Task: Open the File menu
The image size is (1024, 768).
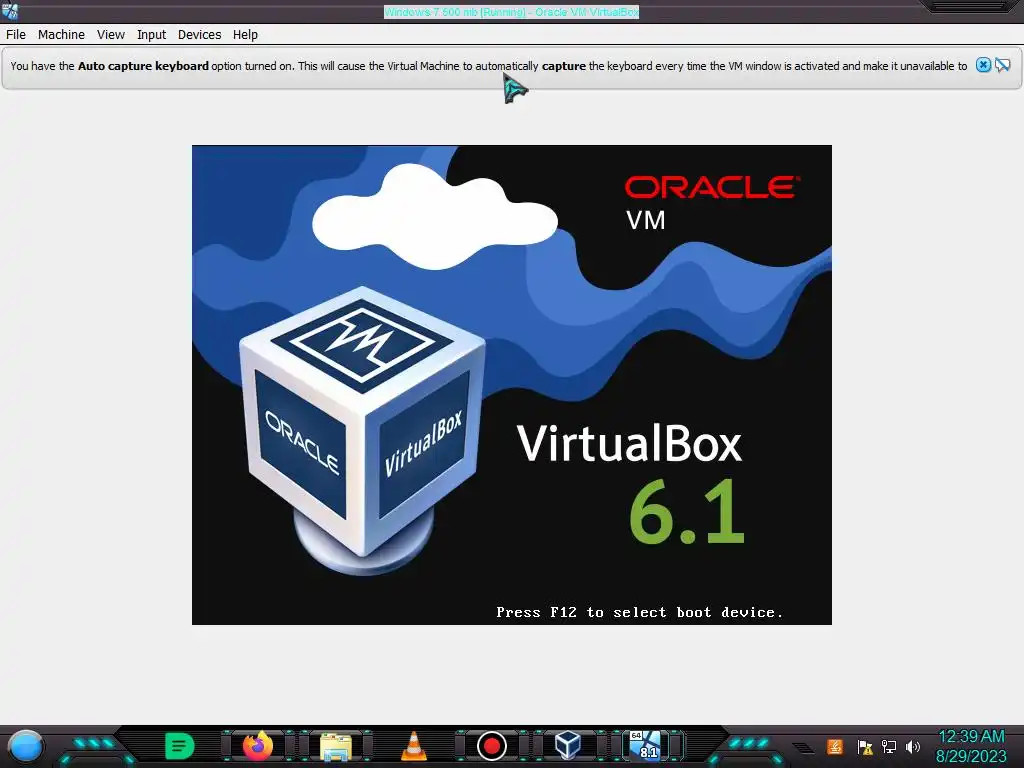Action: point(16,35)
